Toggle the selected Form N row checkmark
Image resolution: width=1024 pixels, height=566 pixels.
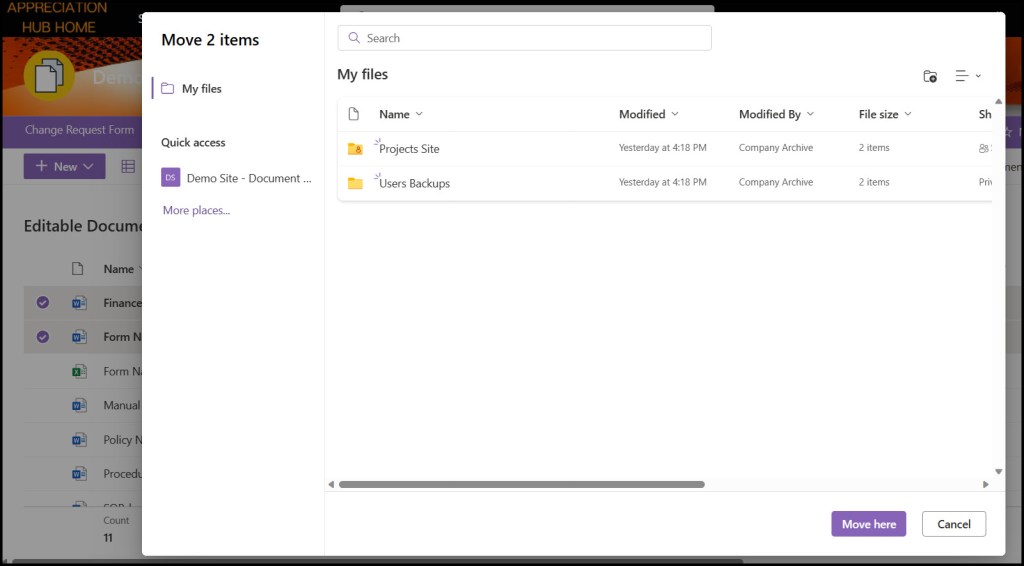click(43, 337)
